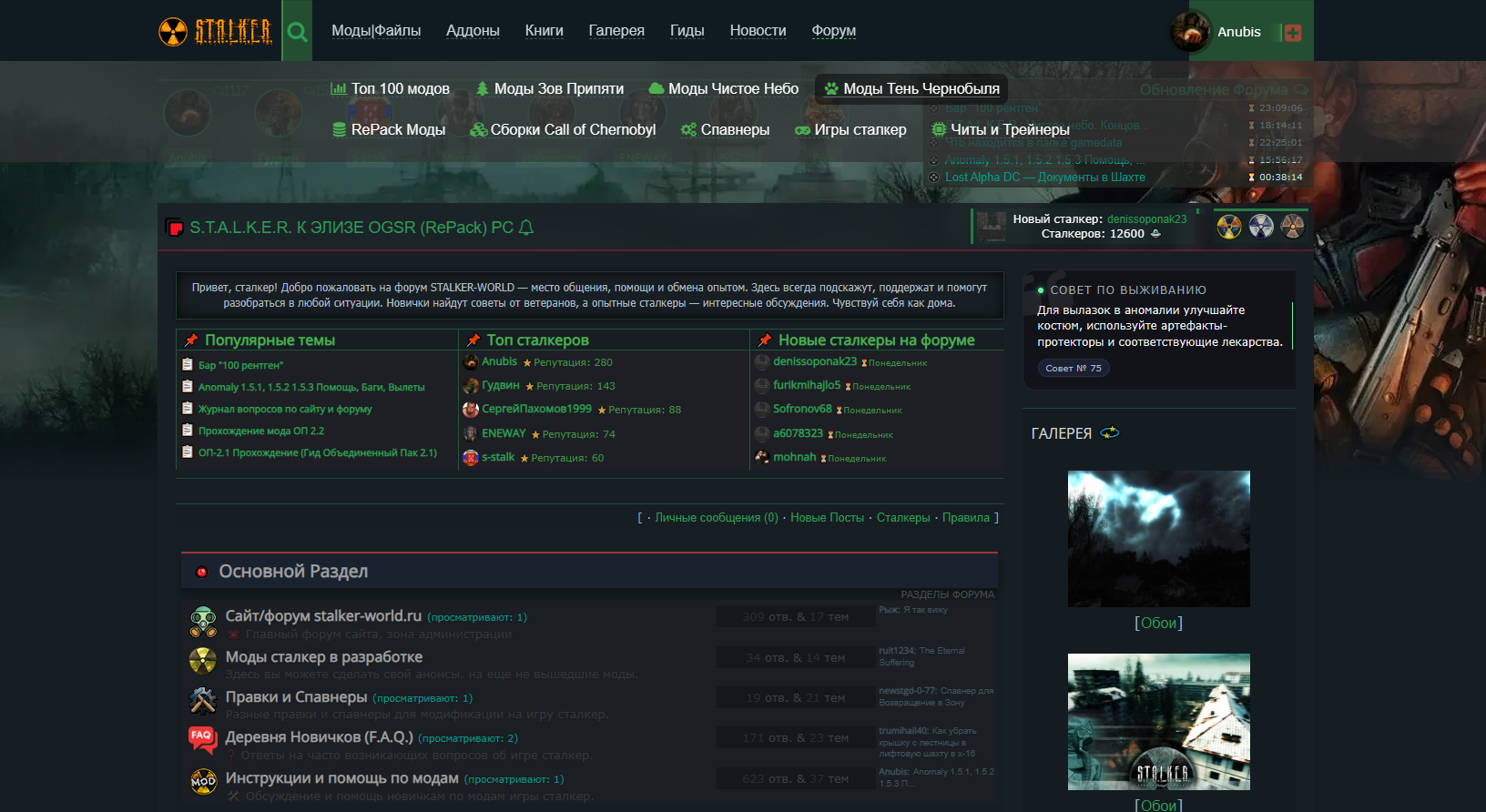The width and height of the screenshot is (1486, 812).
Task: Click the STALKER logo in the header
Action: 216,32
